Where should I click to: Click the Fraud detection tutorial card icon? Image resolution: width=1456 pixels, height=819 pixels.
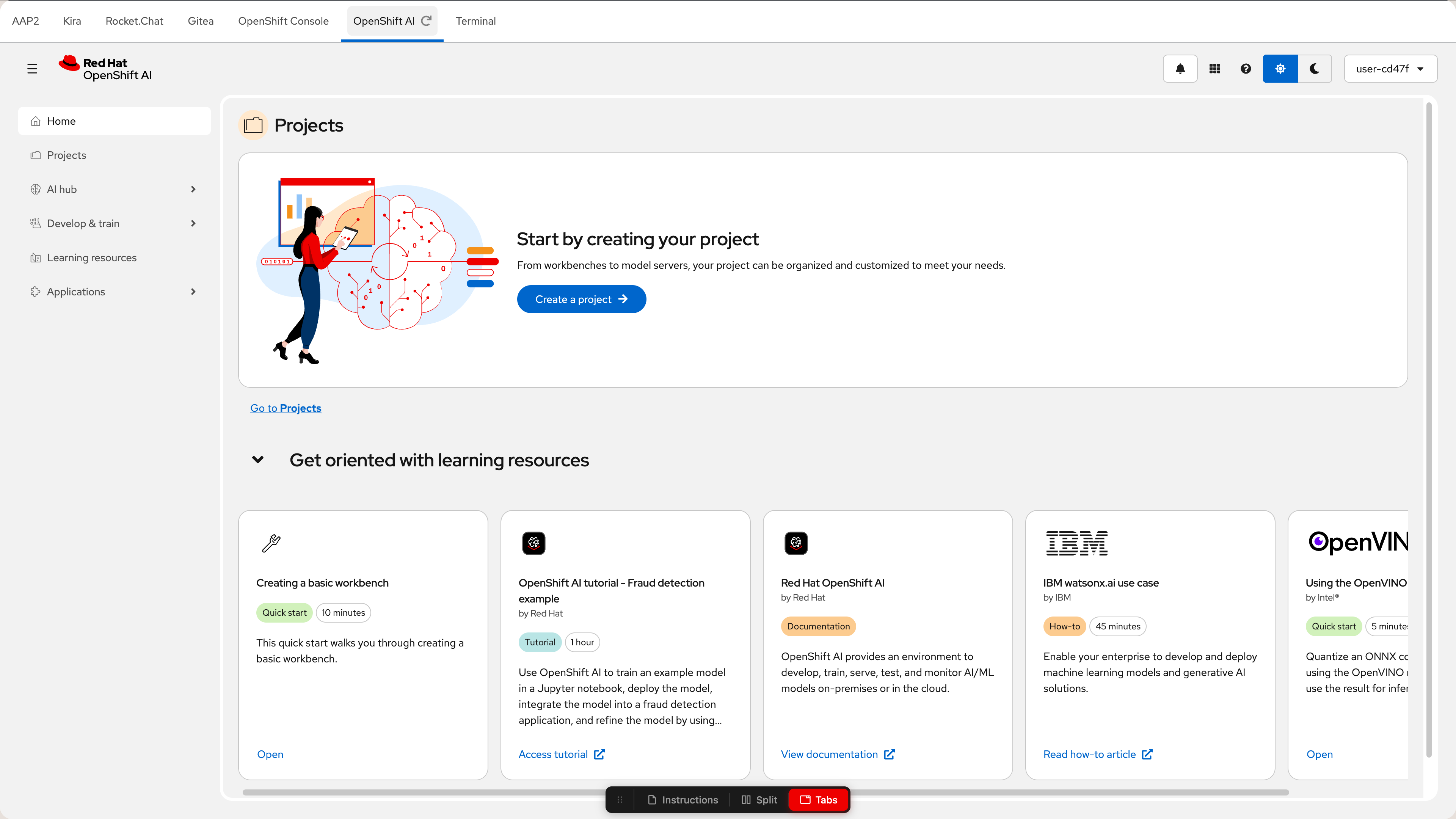[533, 543]
